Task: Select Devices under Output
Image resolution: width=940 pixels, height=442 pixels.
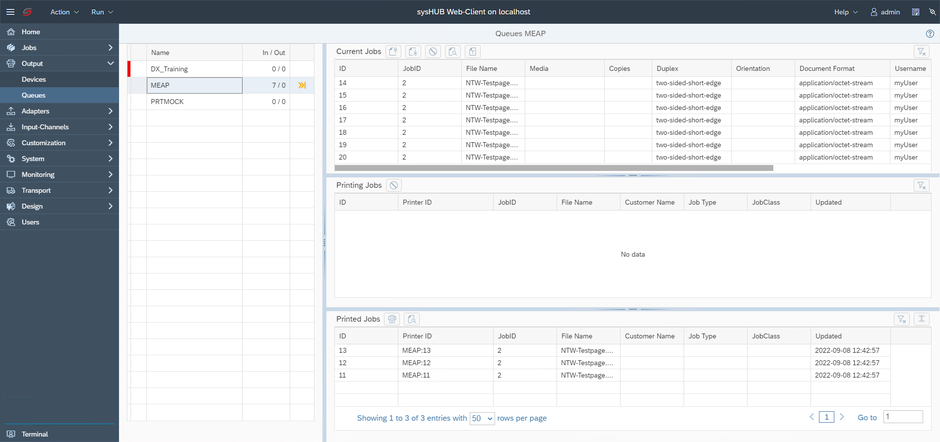Action: (x=59, y=79)
